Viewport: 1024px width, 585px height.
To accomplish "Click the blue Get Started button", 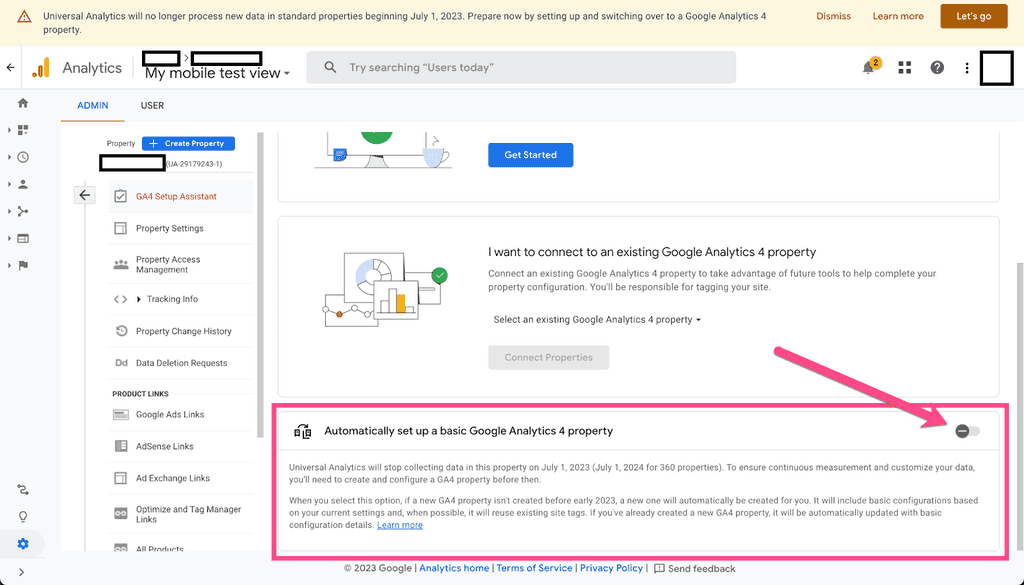I will (x=530, y=155).
